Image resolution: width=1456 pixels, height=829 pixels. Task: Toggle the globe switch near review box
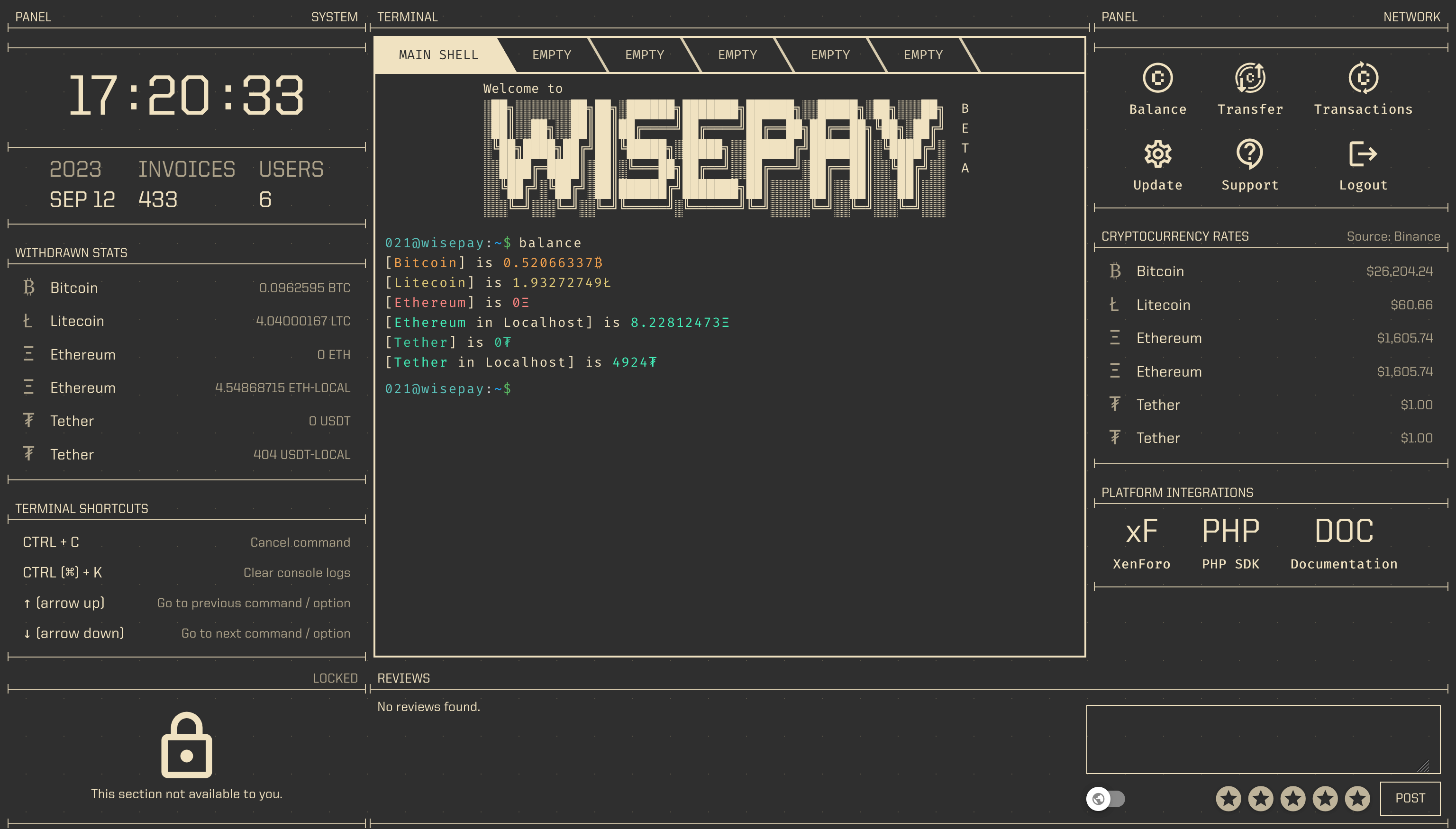pyautogui.click(x=1106, y=798)
